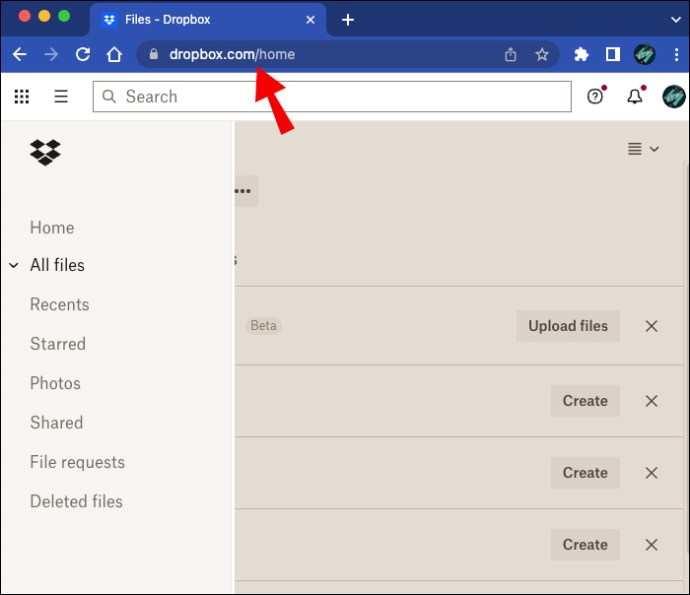The image size is (690, 595).
Task: Collapse the All files tree chevron
Action: point(14,266)
